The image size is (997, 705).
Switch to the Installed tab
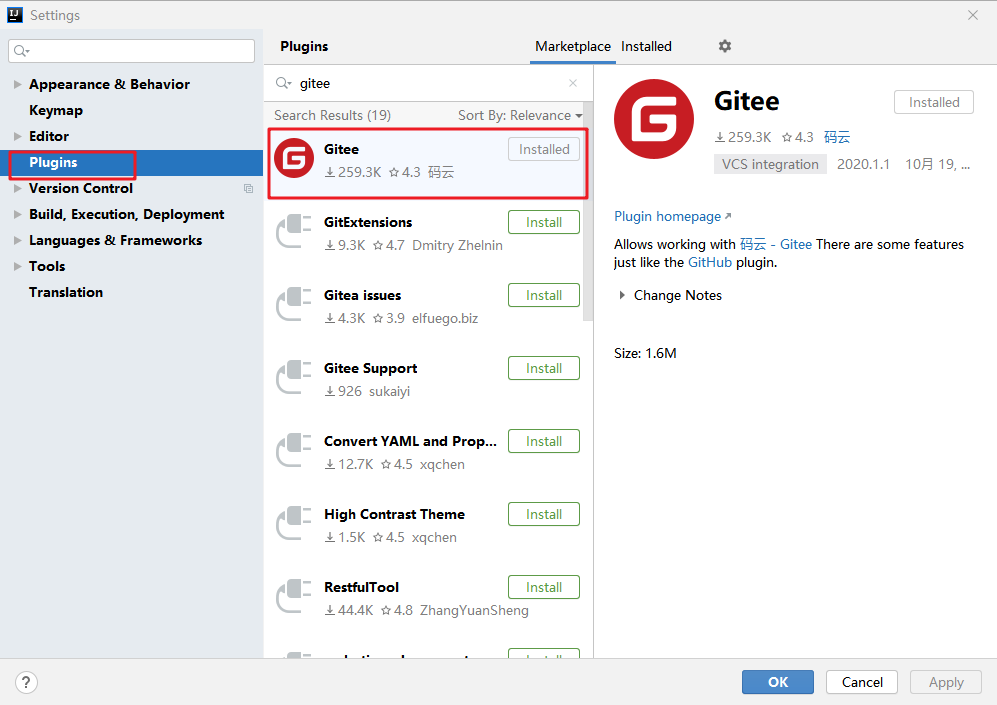click(x=646, y=46)
